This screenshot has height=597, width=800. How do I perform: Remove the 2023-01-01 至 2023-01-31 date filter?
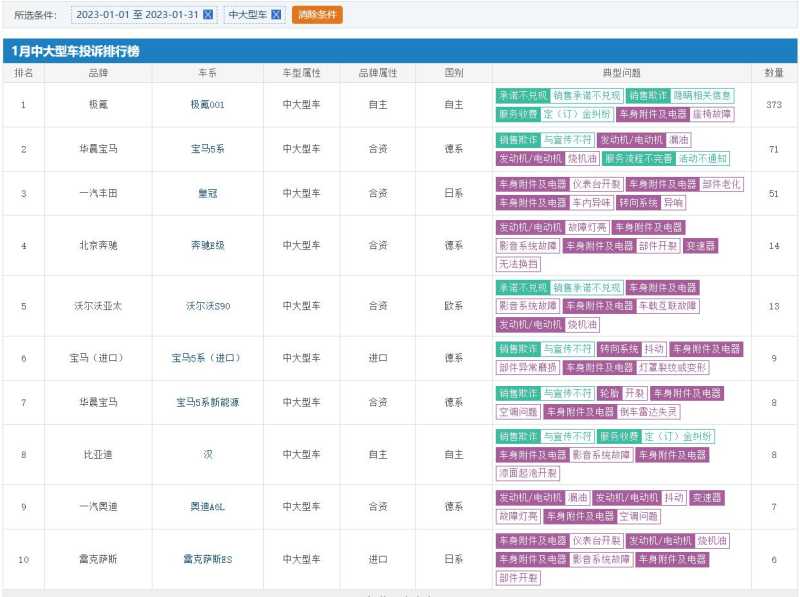click(x=208, y=15)
